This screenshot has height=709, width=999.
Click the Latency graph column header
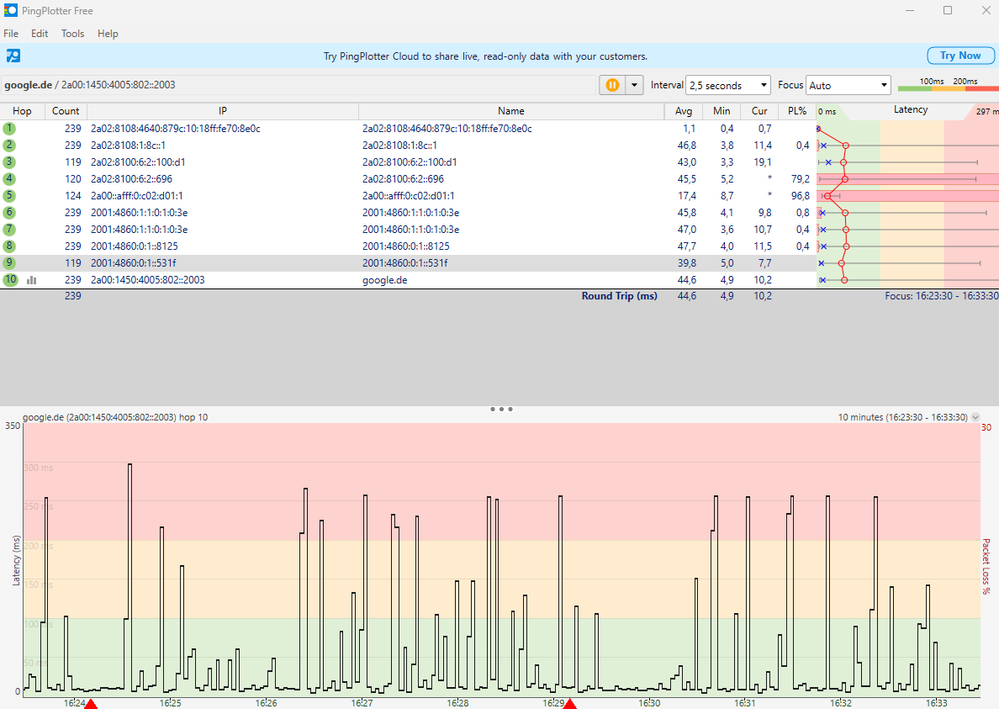910,110
